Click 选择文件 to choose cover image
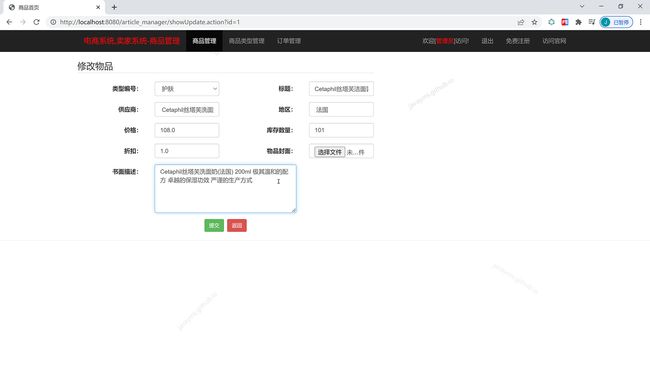The height and width of the screenshot is (366, 650). pos(329,152)
